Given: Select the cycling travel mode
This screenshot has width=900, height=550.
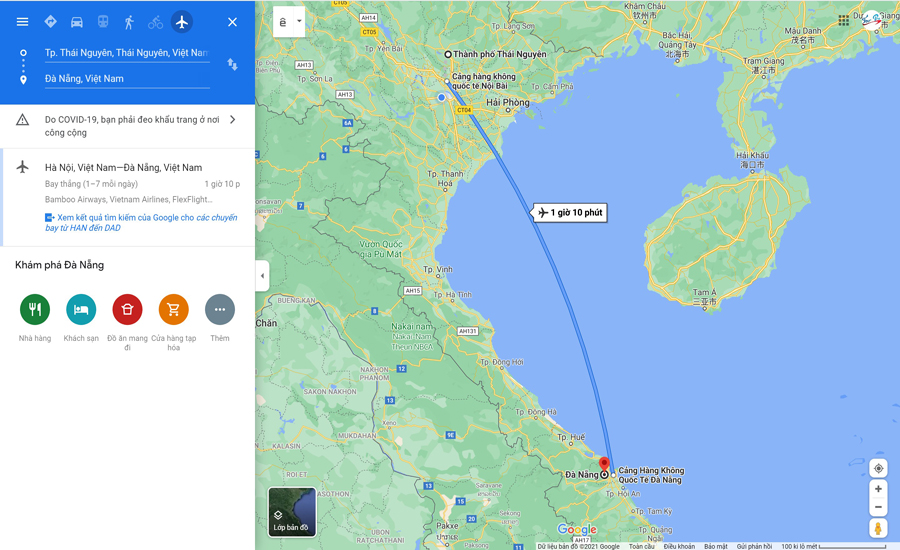Looking at the screenshot, I should click(x=156, y=22).
